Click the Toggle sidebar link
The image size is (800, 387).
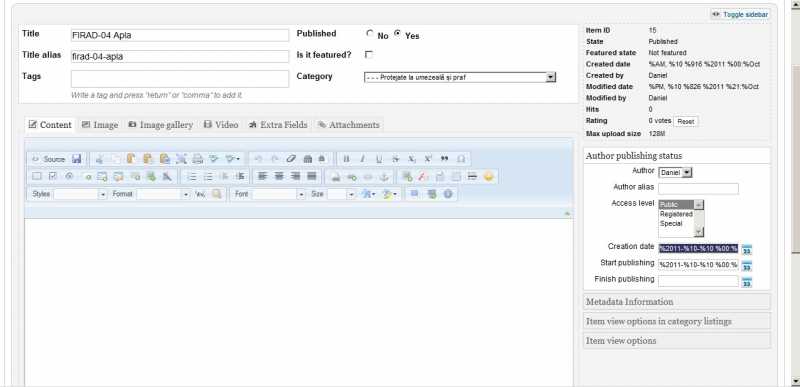click(x=740, y=15)
